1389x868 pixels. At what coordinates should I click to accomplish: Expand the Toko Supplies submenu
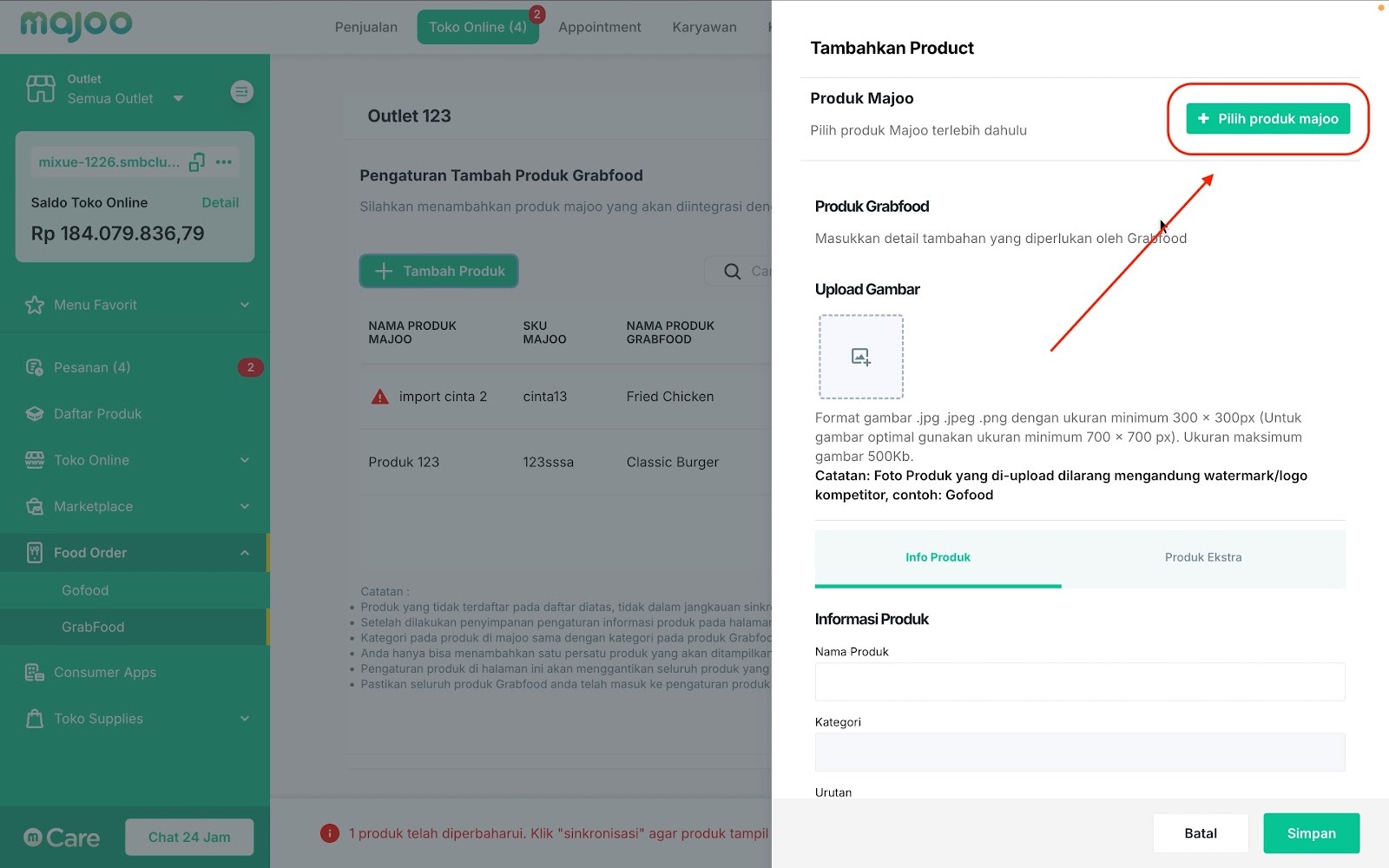[245, 719]
